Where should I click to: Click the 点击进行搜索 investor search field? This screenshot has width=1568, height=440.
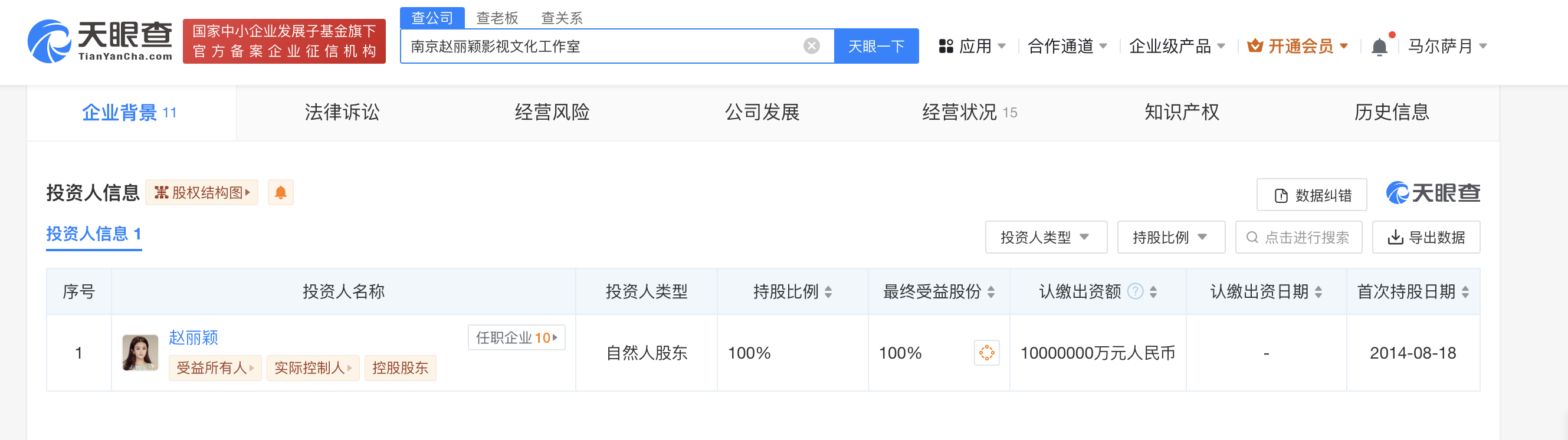pos(1298,237)
